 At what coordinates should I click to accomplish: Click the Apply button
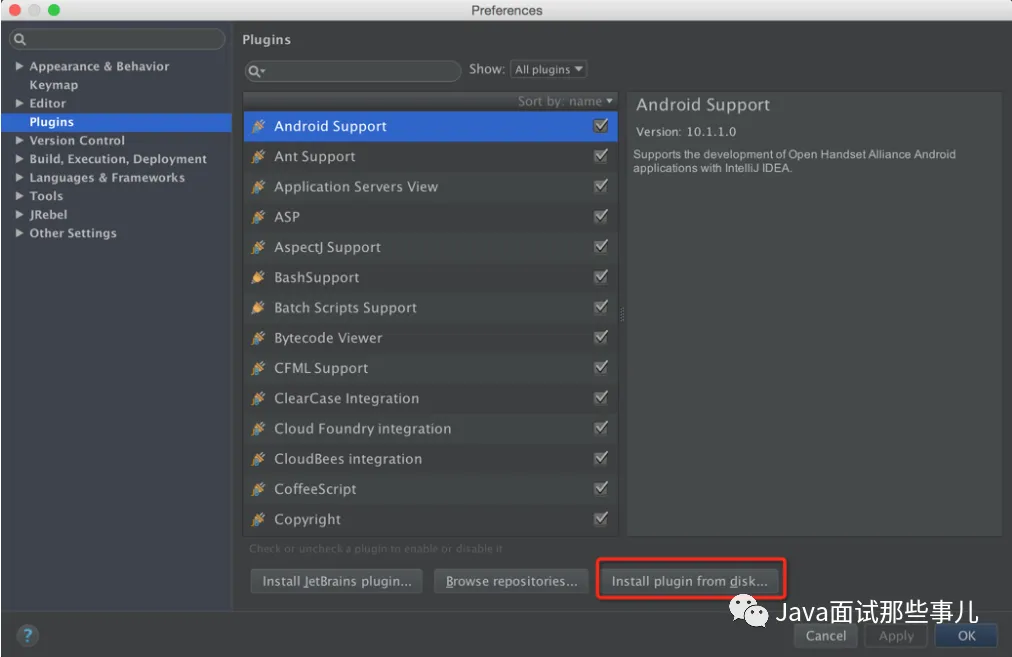(x=896, y=636)
